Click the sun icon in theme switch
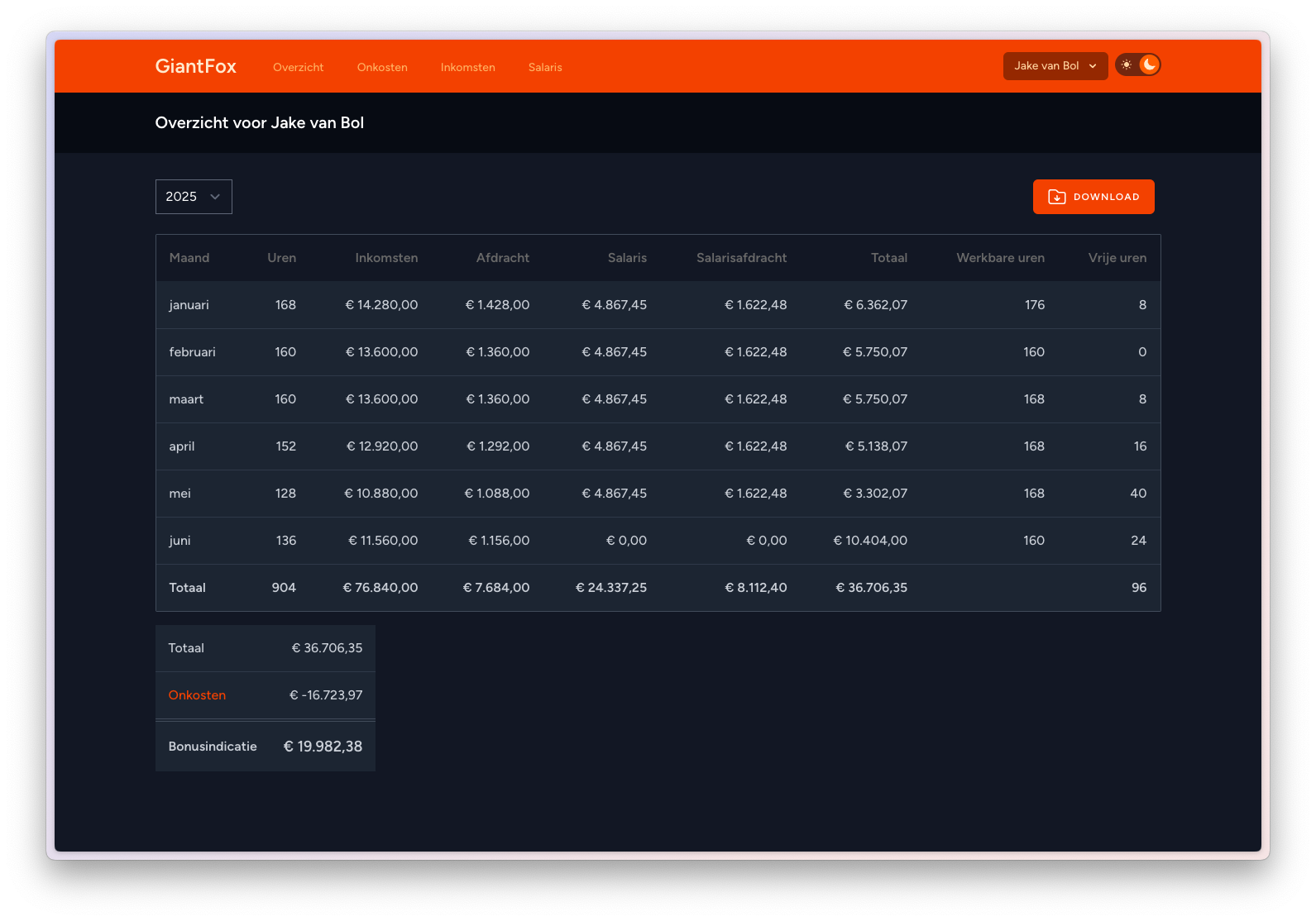The image size is (1316, 921). click(x=1127, y=64)
